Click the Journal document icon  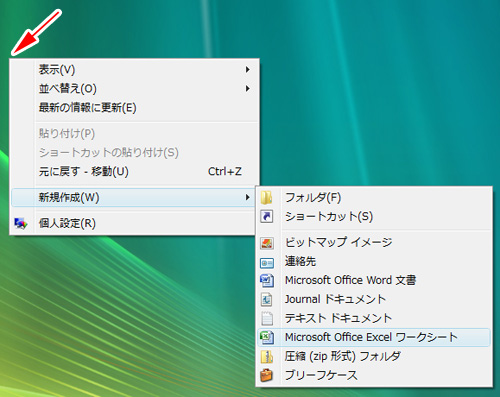[267, 300]
